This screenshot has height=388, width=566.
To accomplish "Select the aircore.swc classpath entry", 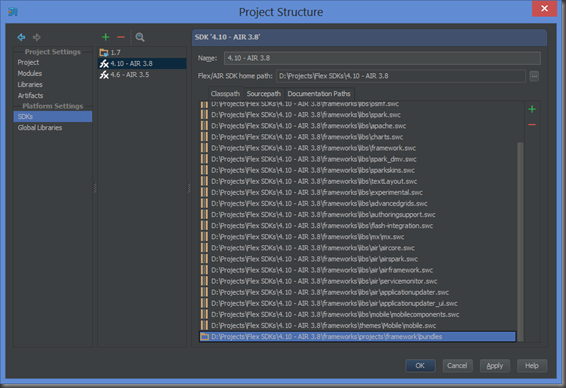I will pyautogui.click(x=357, y=248).
